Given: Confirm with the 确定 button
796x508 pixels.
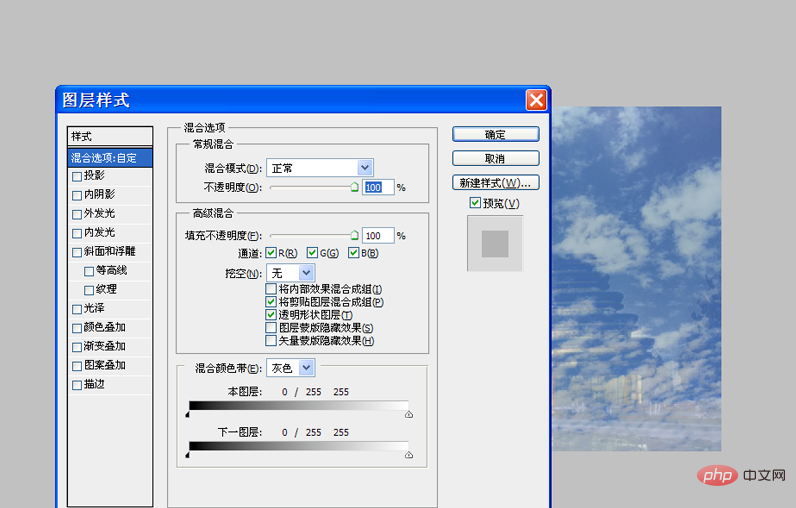Looking at the screenshot, I should click(x=495, y=134).
